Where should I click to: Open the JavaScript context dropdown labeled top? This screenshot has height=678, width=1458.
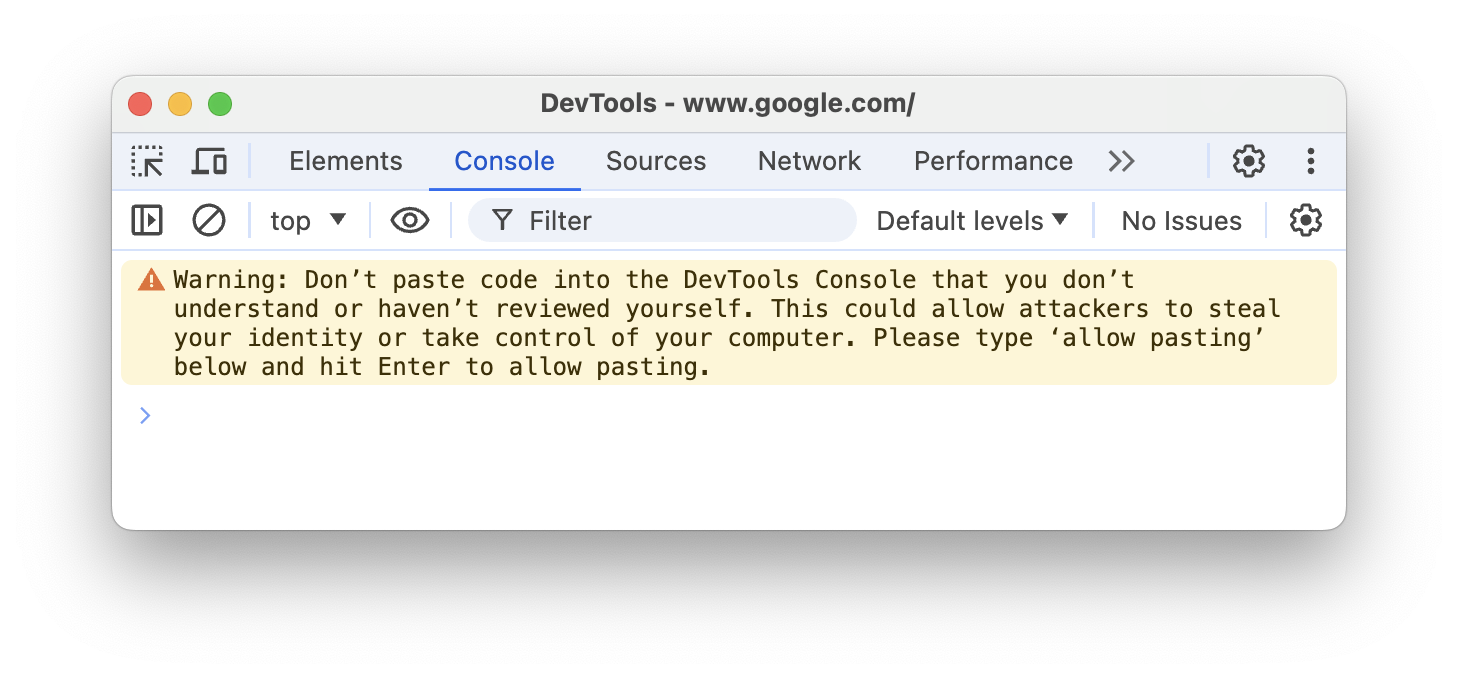(307, 220)
